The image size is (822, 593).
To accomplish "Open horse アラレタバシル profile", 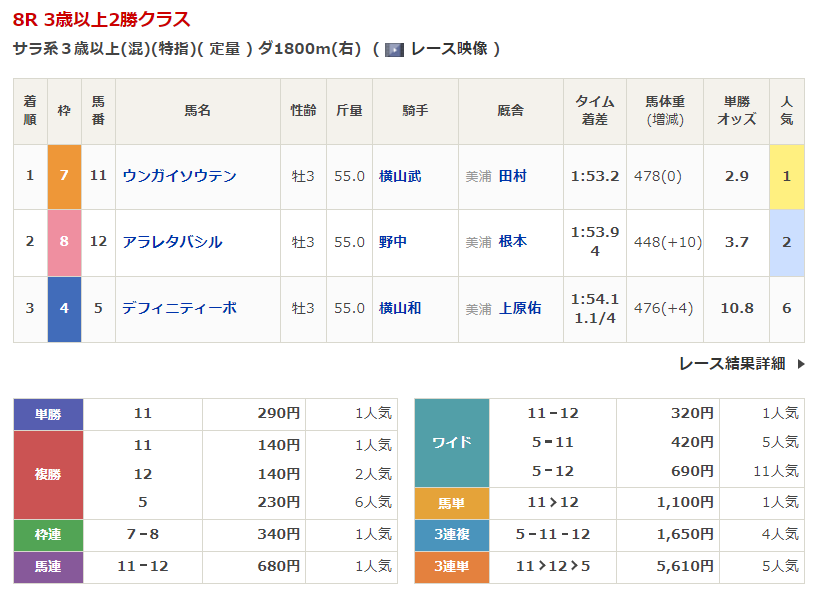I will (x=172, y=242).
